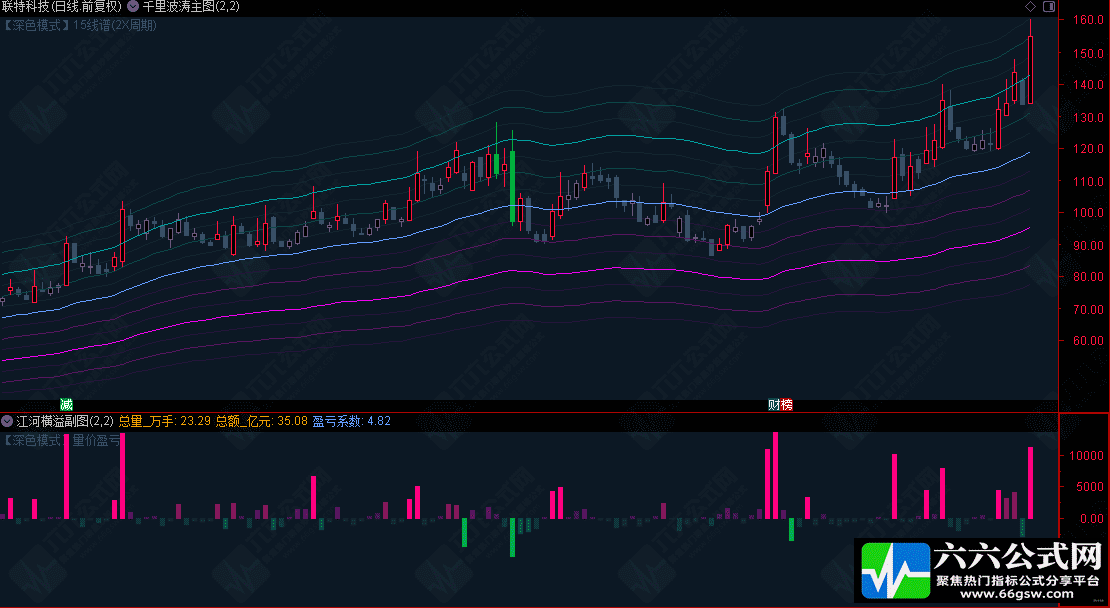This screenshot has height=608, width=1110.
Task: Select the last red candlestick near 160
Action: [x=1030, y=70]
